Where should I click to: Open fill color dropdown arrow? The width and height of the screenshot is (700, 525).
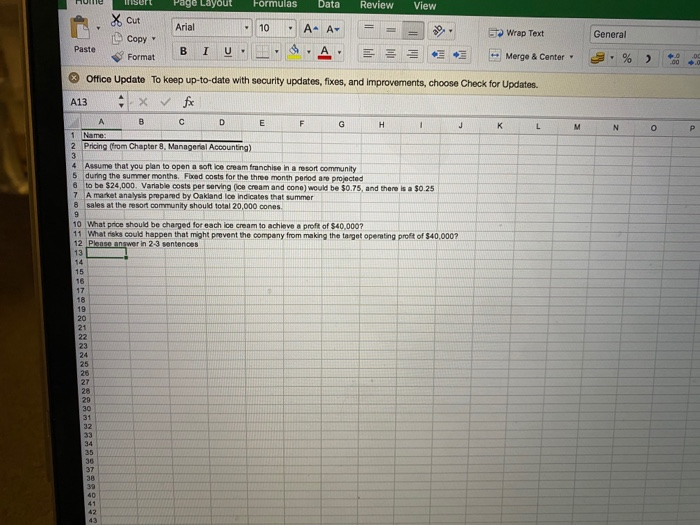click(x=308, y=52)
